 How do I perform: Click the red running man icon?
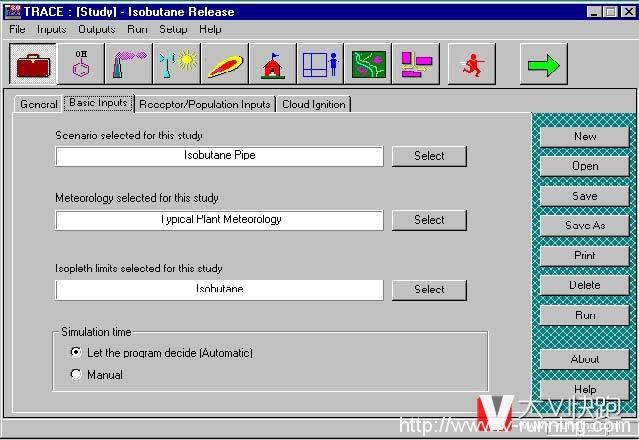click(x=472, y=64)
